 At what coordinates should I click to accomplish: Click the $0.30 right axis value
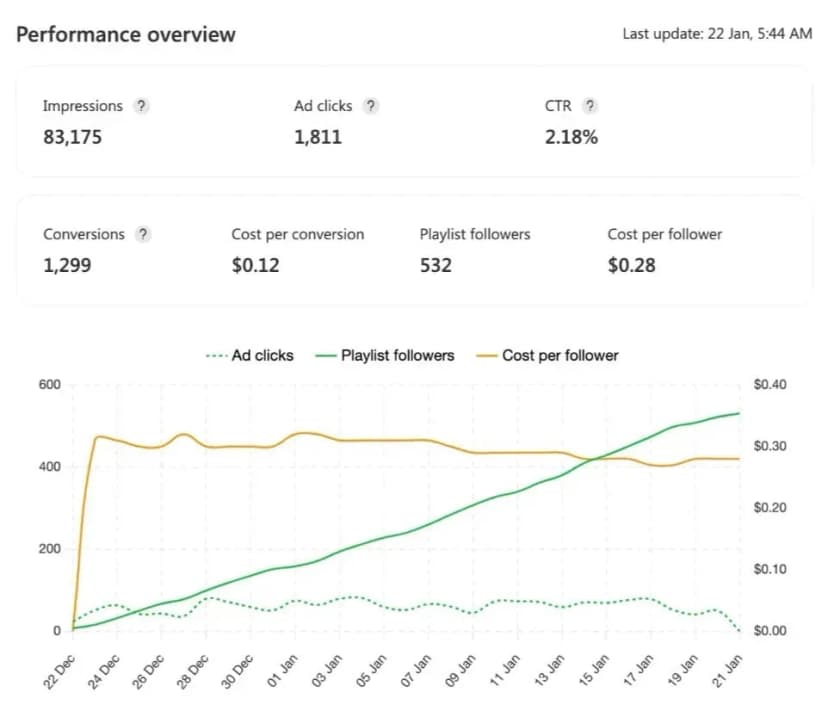pos(770,446)
